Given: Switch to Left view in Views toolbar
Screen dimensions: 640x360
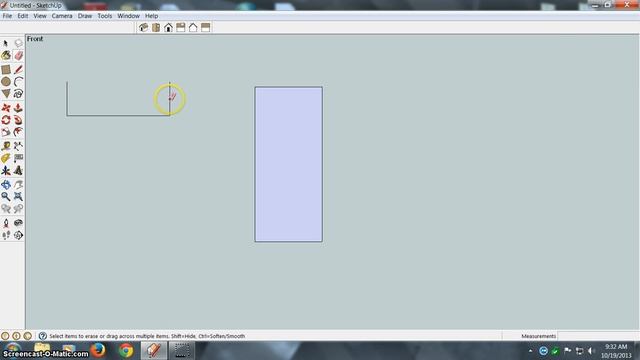Looking at the screenshot, I should 205,27.
